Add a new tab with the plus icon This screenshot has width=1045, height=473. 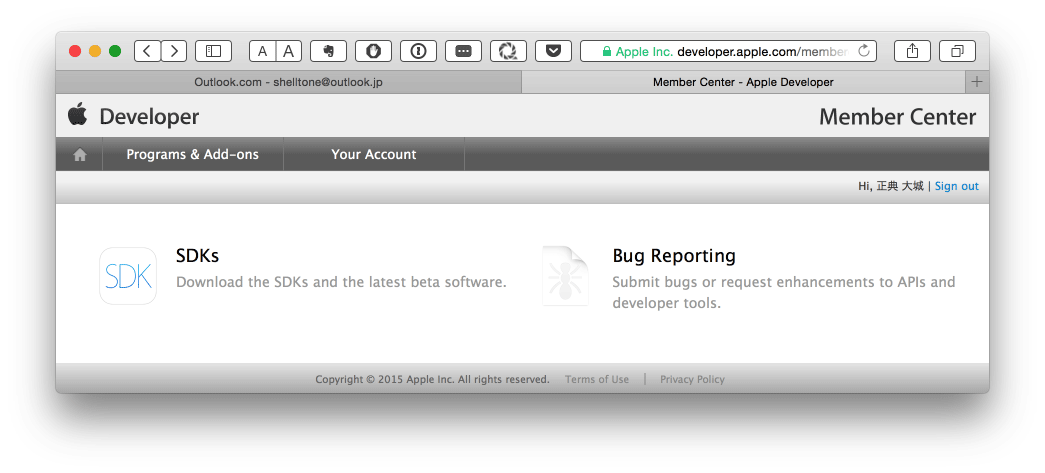tap(977, 82)
